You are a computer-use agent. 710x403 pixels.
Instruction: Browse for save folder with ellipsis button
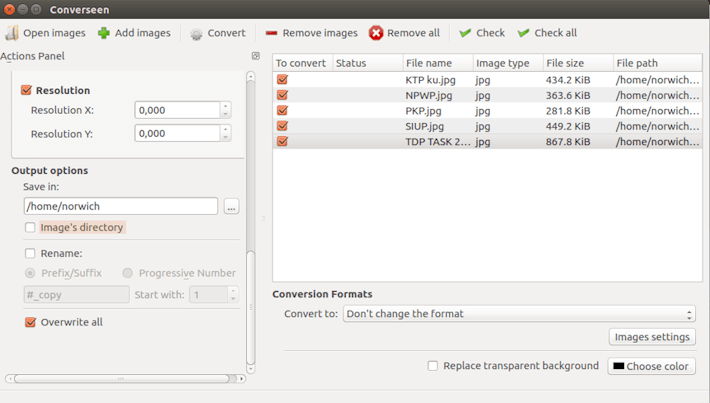coord(231,207)
